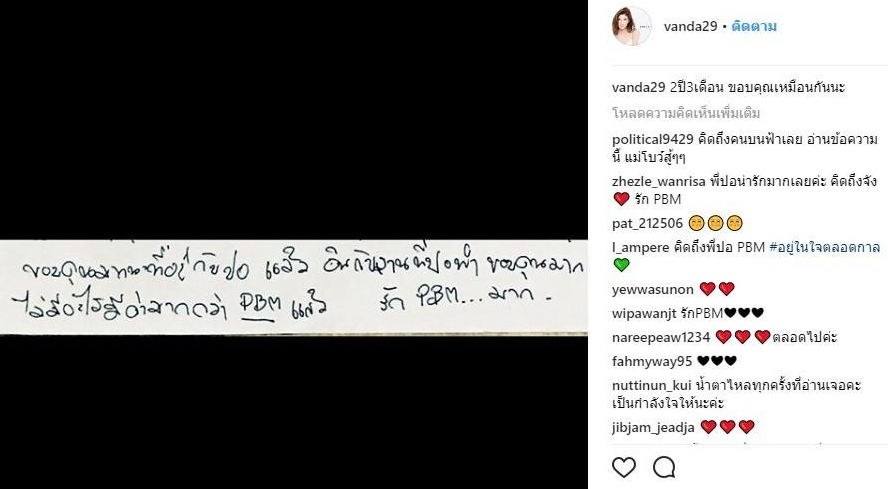Open jibjam_jeadja's profile
This screenshot has width=888, height=489.
(653, 427)
